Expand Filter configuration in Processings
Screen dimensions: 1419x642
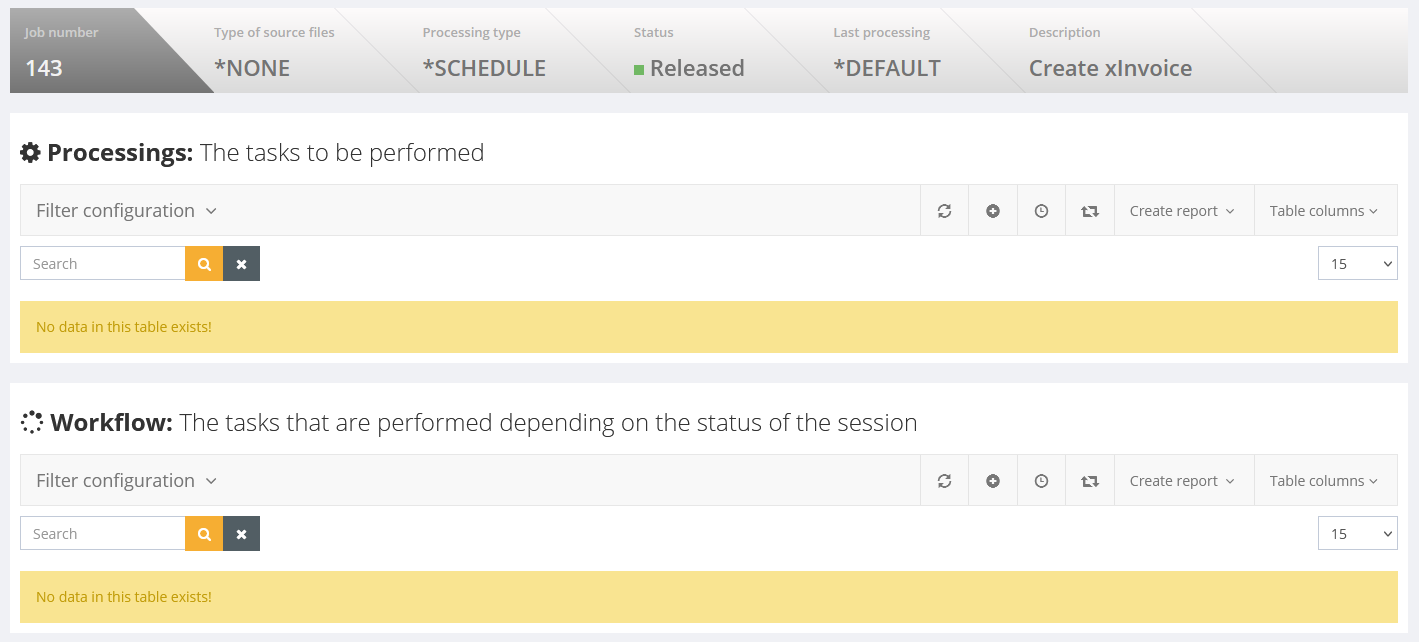pyautogui.click(x=126, y=211)
